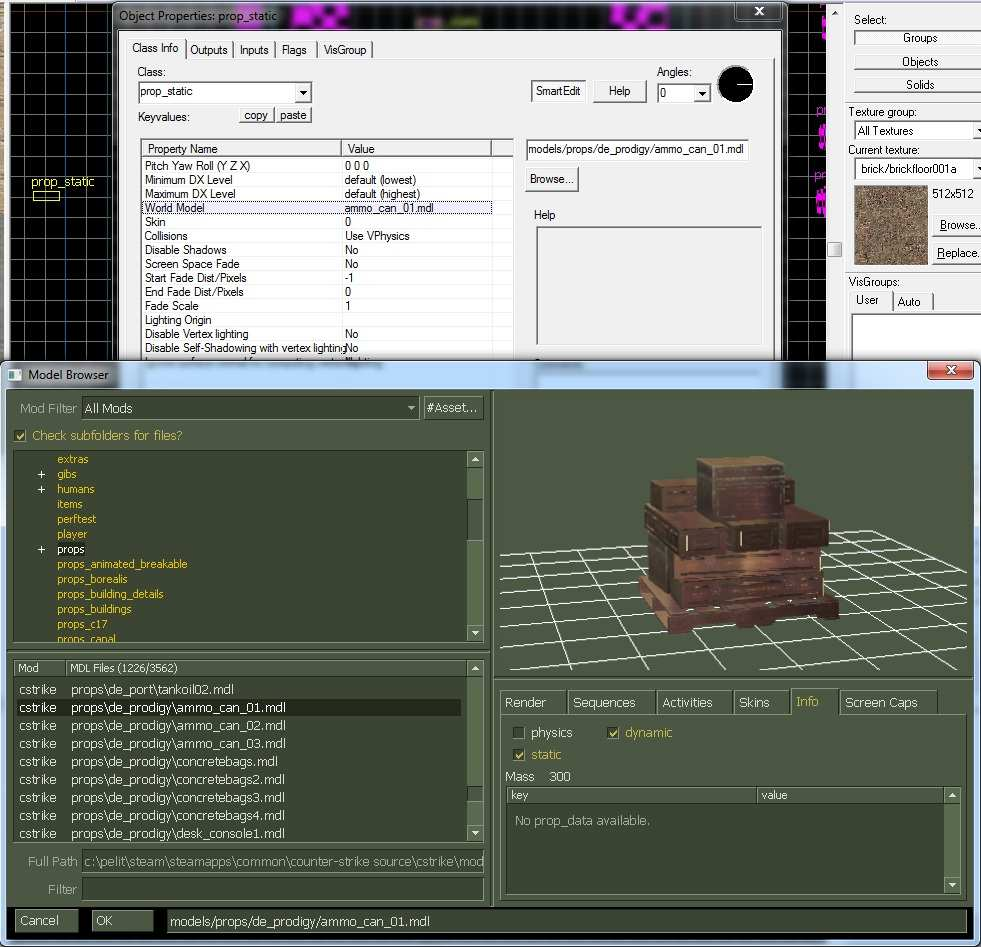Click the Browse button for World Model
This screenshot has width=981, height=947.
coord(552,179)
